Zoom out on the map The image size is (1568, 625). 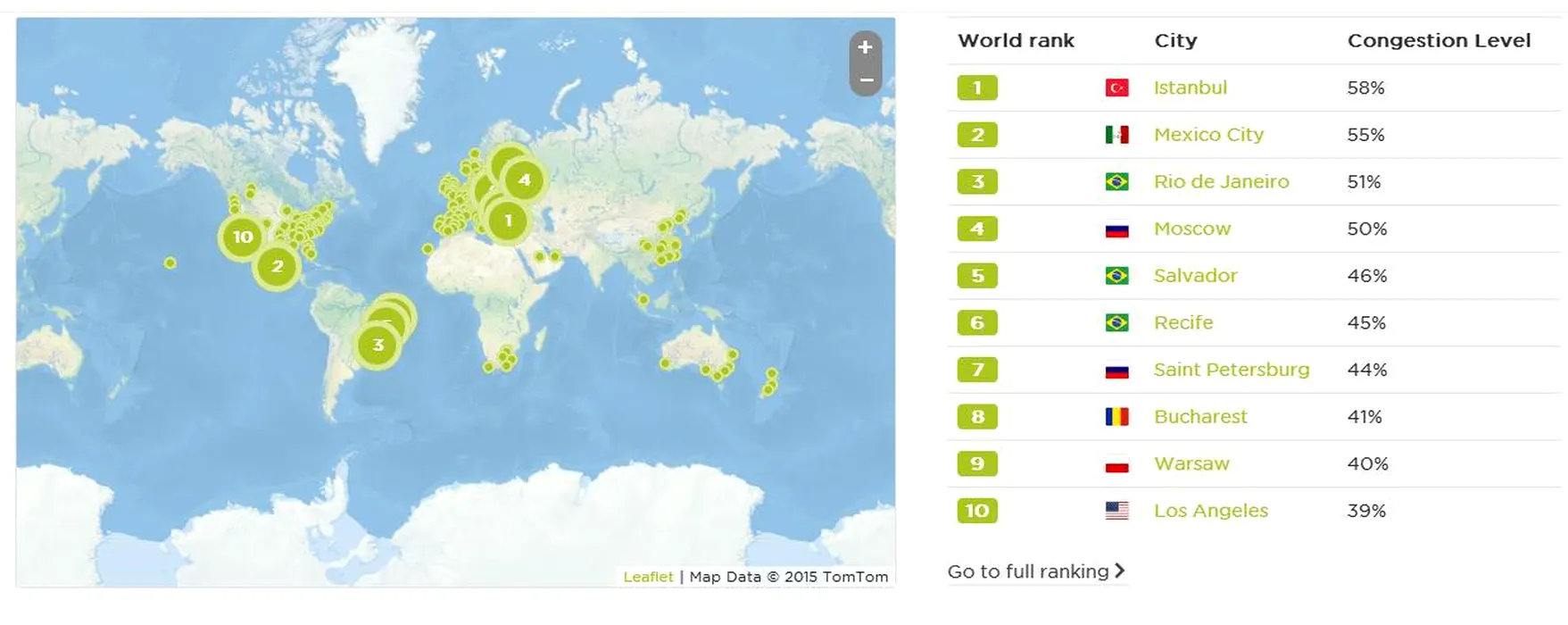pyautogui.click(x=865, y=80)
